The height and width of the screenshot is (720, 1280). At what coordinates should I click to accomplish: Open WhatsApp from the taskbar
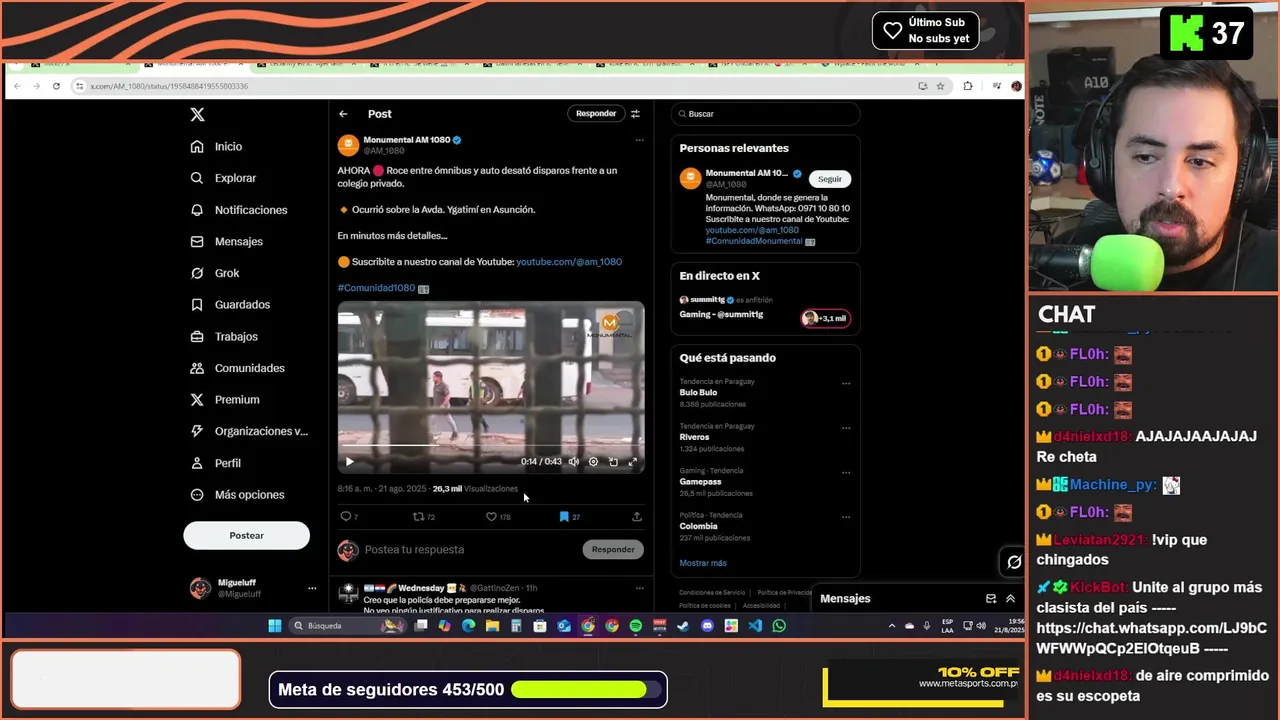pos(779,626)
